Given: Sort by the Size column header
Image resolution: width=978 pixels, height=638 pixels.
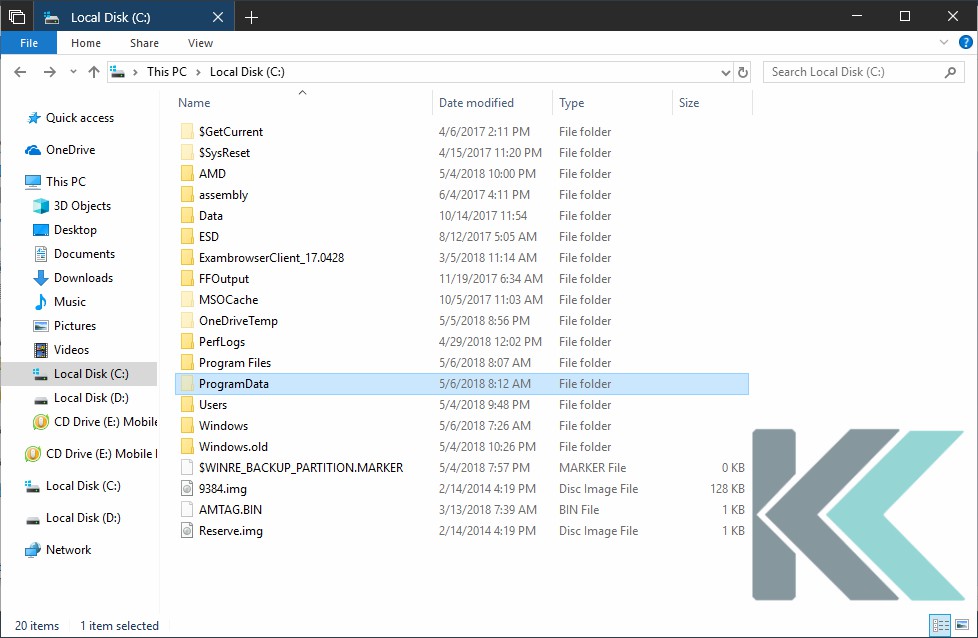Looking at the screenshot, I should coord(689,103).
